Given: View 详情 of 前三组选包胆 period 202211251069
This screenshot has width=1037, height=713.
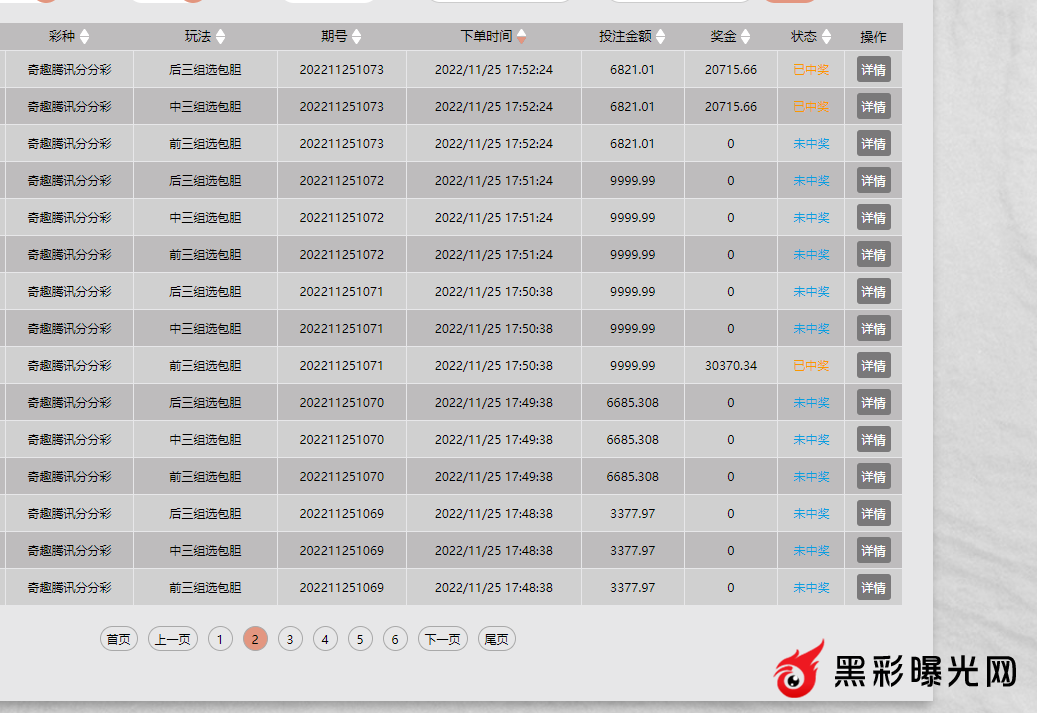Looking at the screenshot, I should point(873,588).
